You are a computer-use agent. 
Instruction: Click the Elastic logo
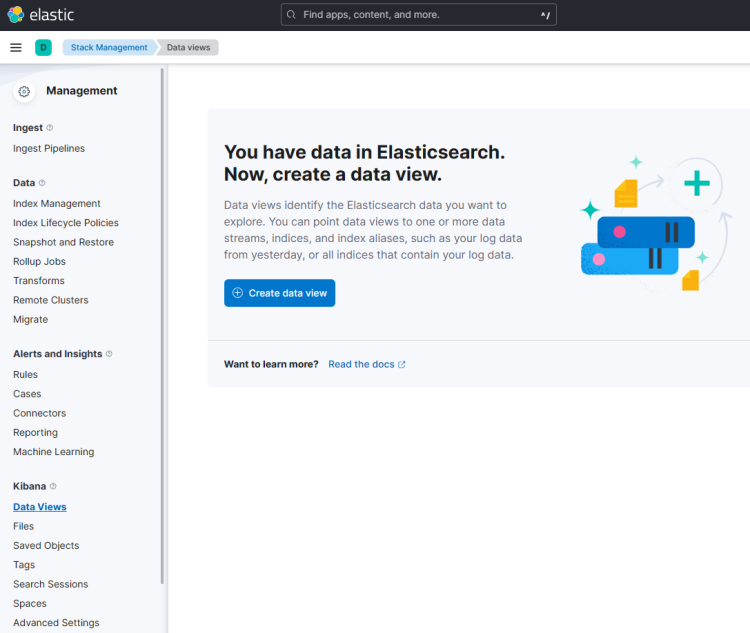(41, 15)
